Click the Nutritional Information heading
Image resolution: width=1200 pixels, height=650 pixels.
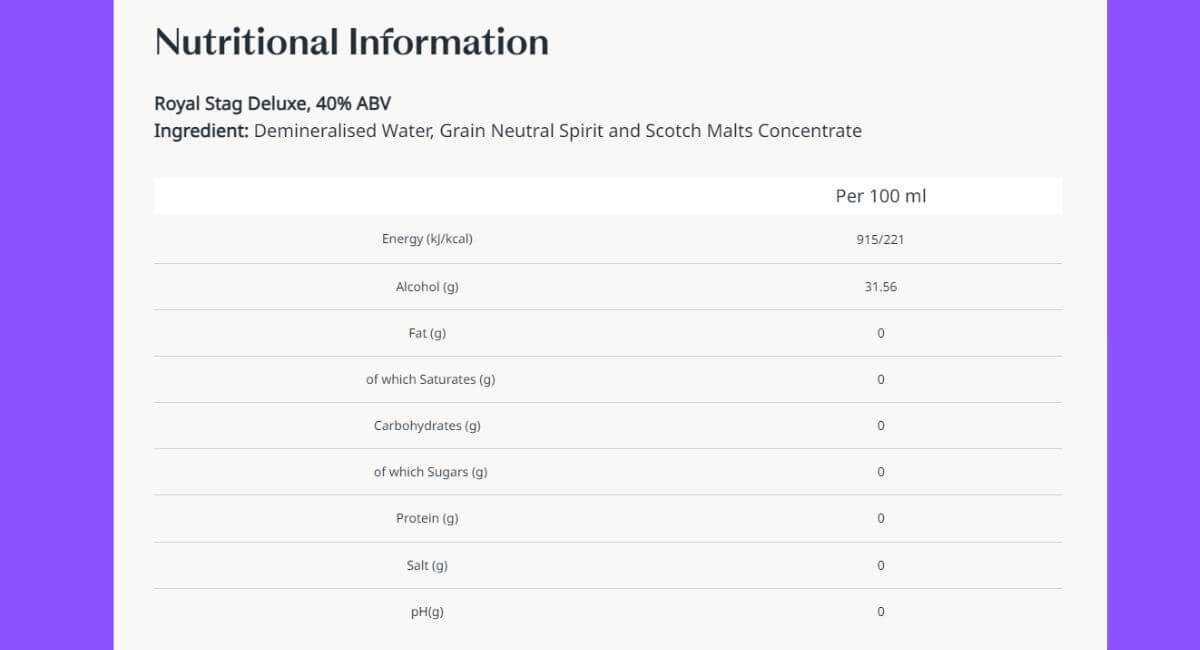pos(351,42)
